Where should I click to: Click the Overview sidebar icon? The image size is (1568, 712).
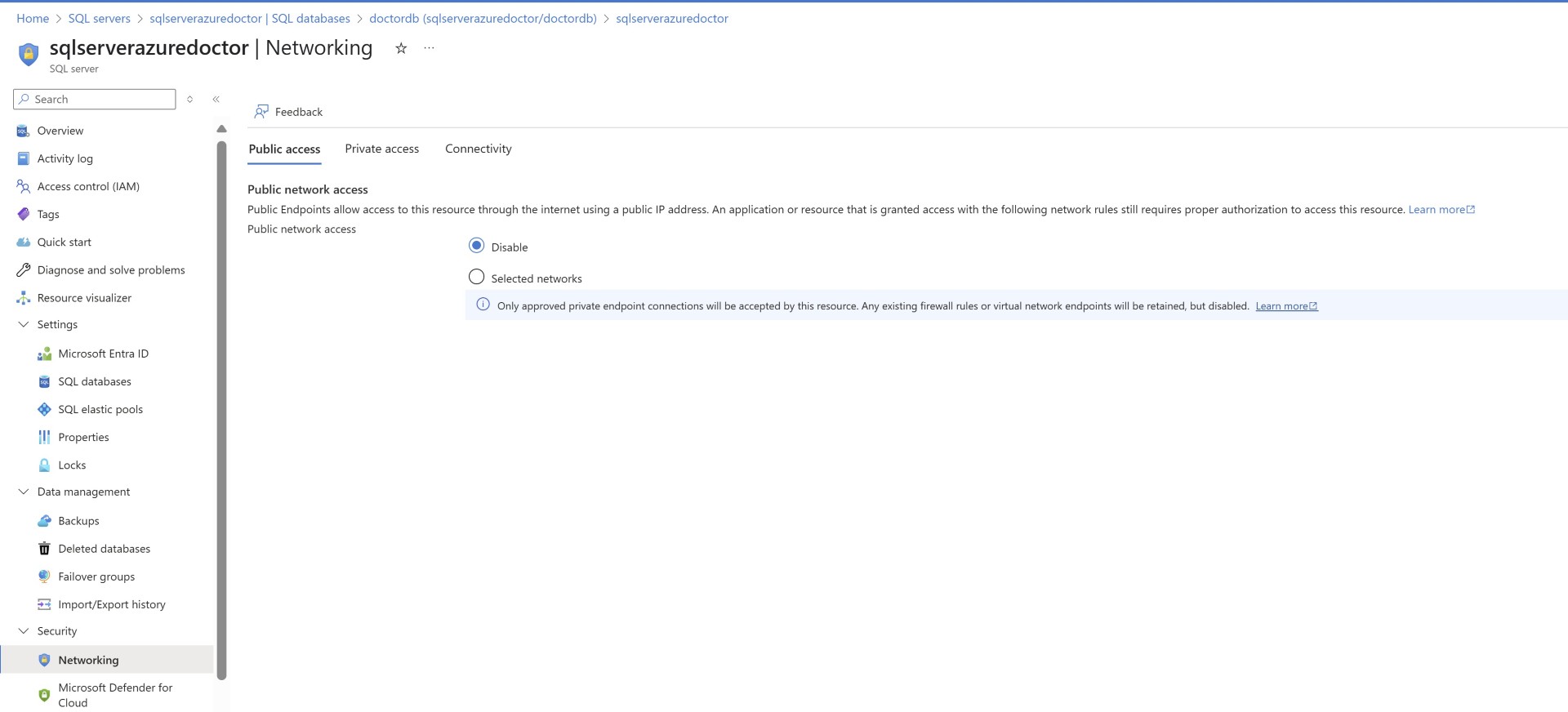[23, 131]
